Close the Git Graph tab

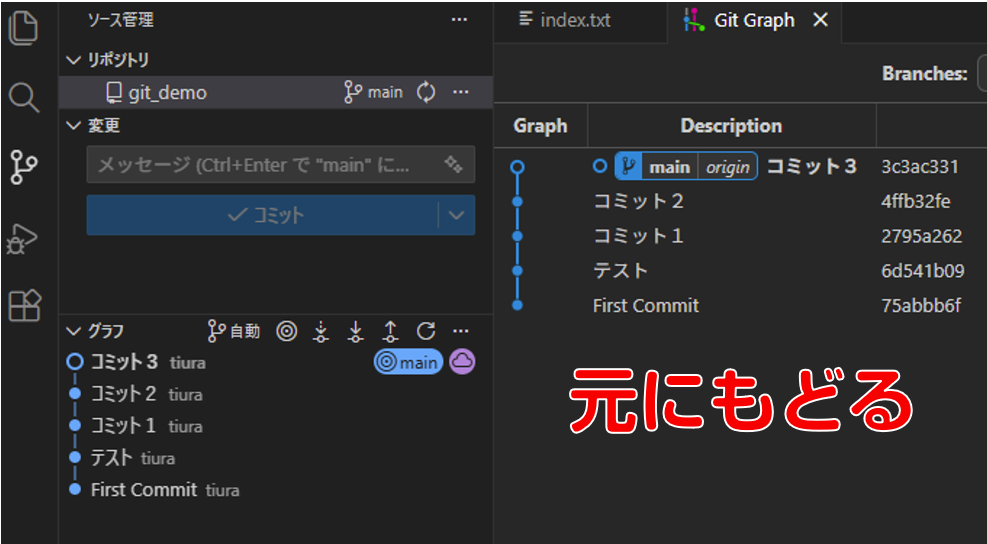(820, 20)
